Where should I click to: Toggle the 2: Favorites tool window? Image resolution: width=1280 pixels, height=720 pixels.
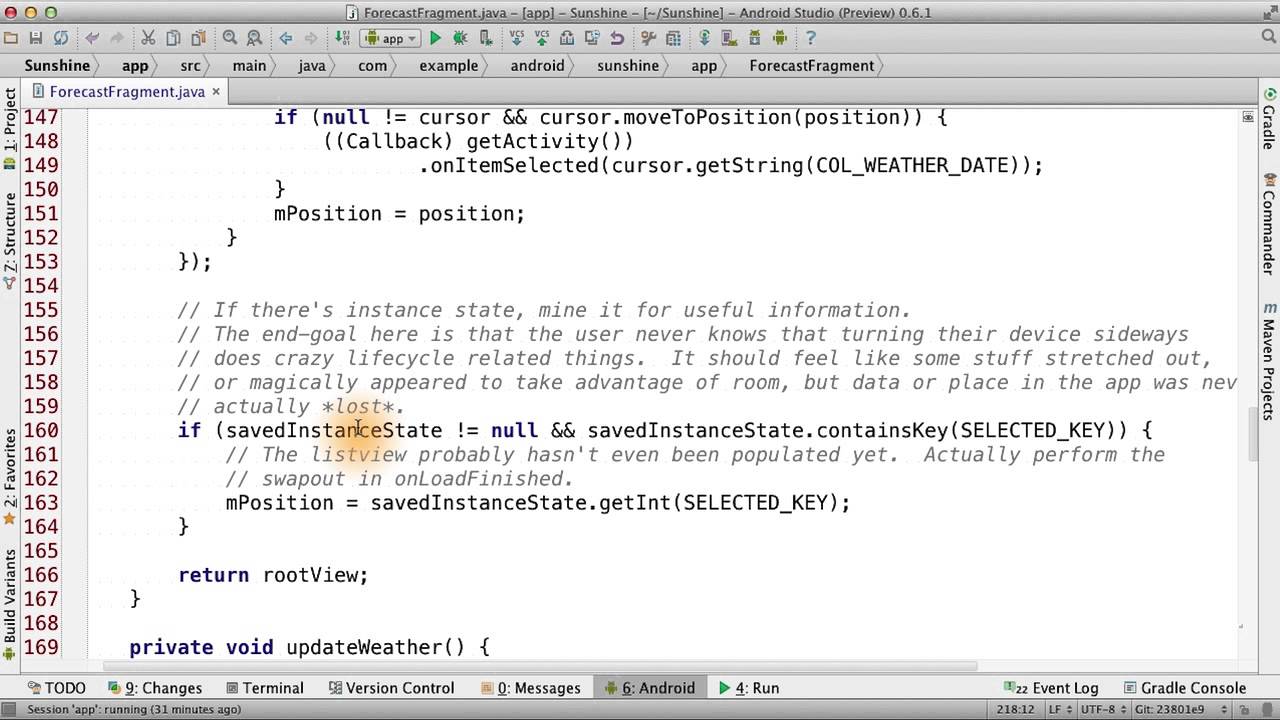pyautogui.click(x=10, y=475)
